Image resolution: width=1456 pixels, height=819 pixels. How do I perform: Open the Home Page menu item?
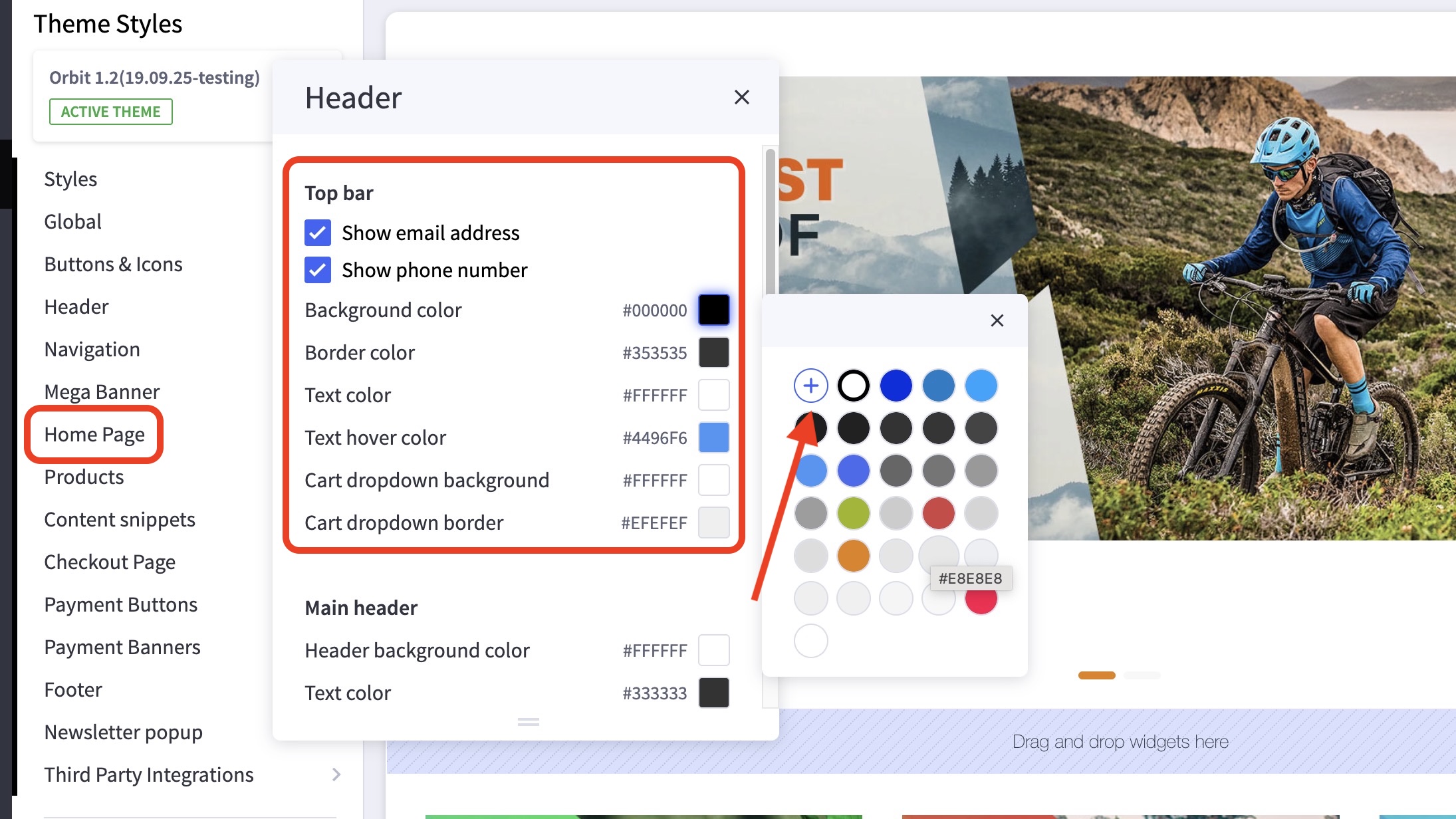tap(94, 434)
